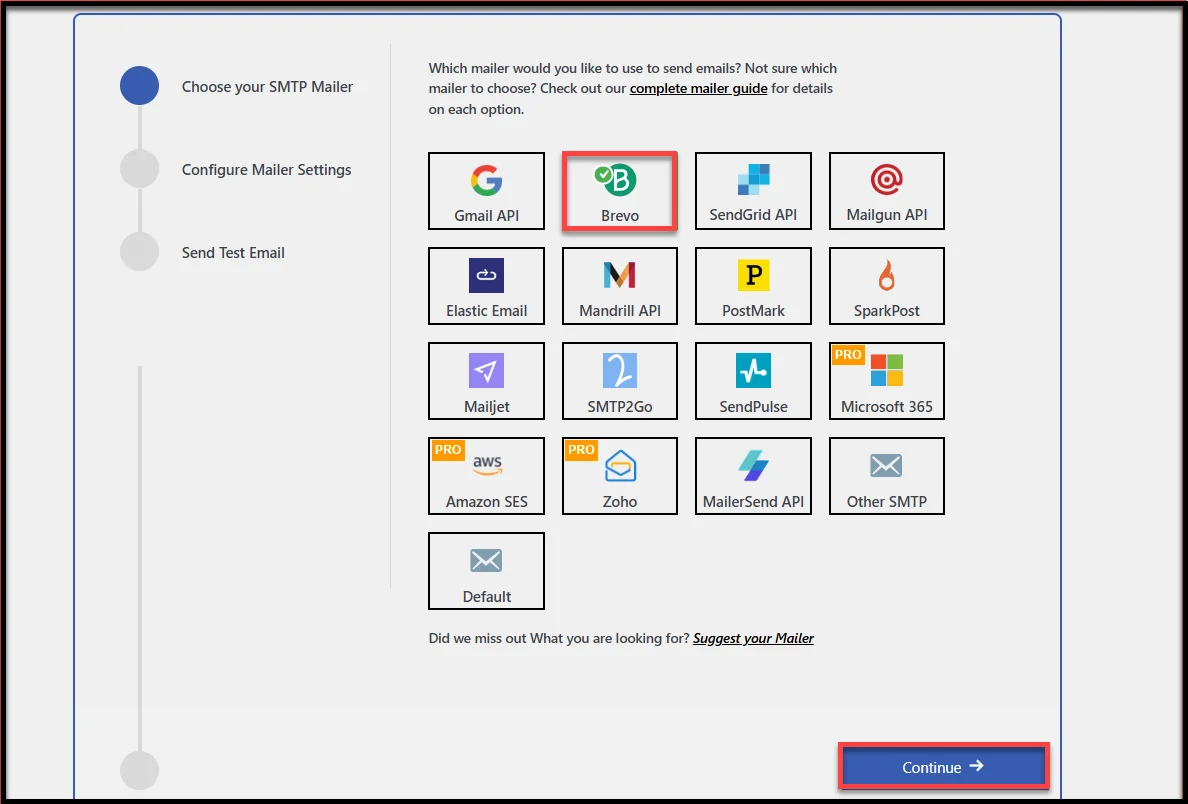This screenshot has width=1188, height=804.
Task: Choose Mandrill API mailer
Action: pos(620,286)
